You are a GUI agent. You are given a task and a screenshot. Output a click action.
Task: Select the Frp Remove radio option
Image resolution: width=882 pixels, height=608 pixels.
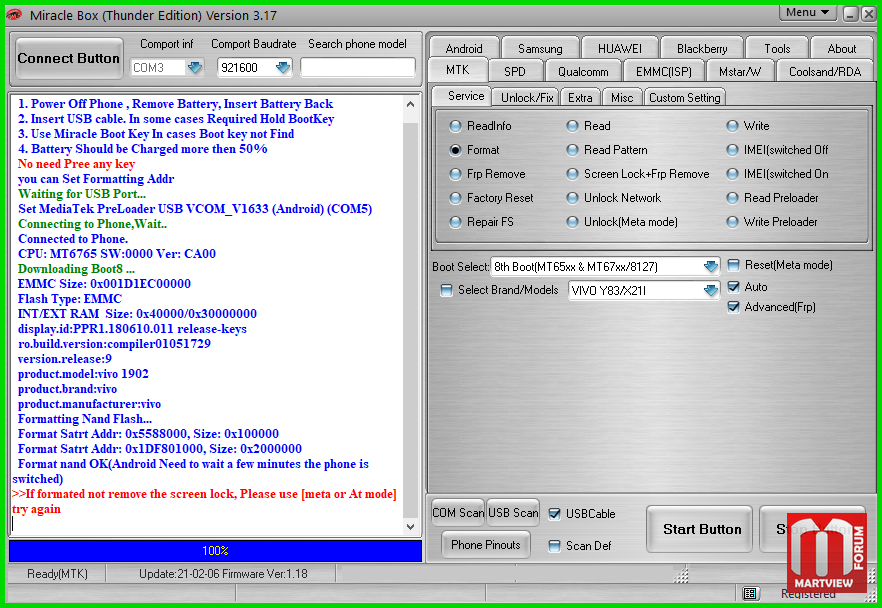[456, 174]
